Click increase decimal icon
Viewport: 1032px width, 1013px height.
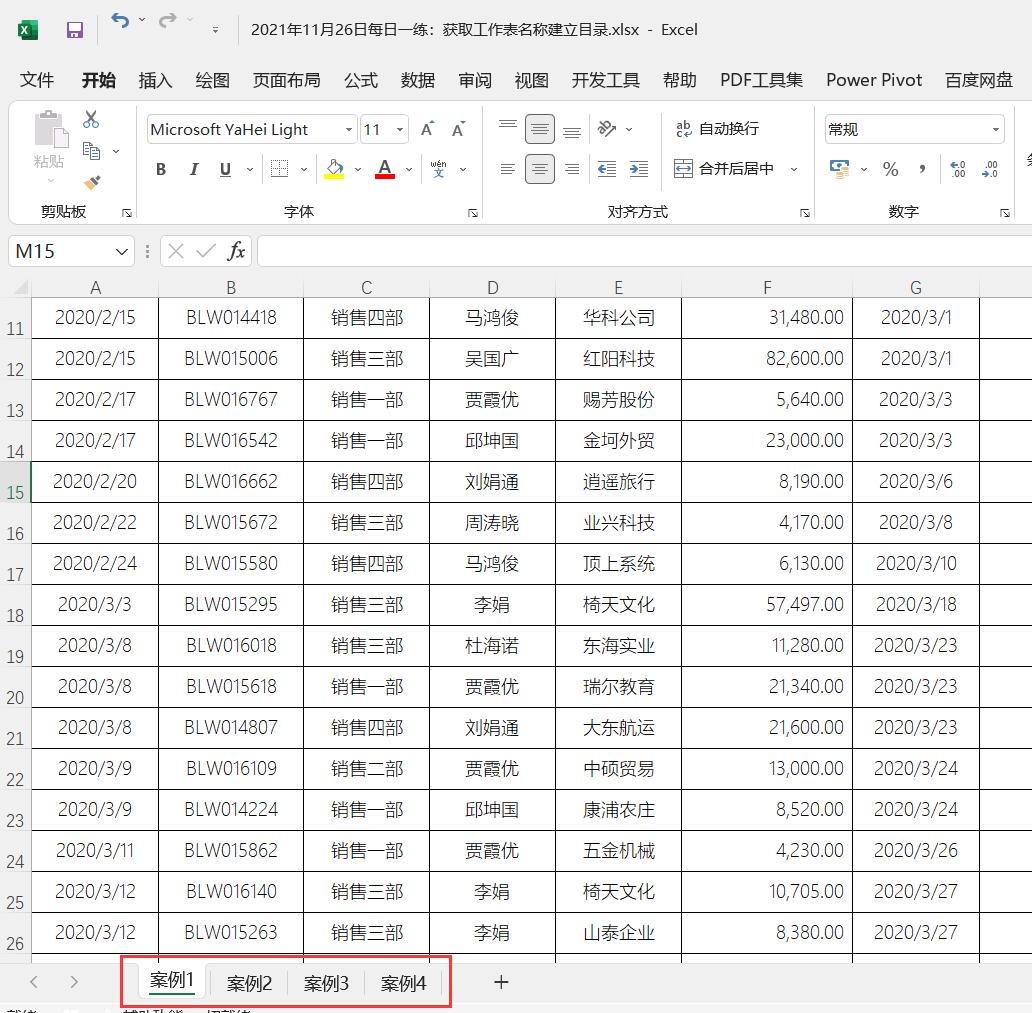[958, 169]
